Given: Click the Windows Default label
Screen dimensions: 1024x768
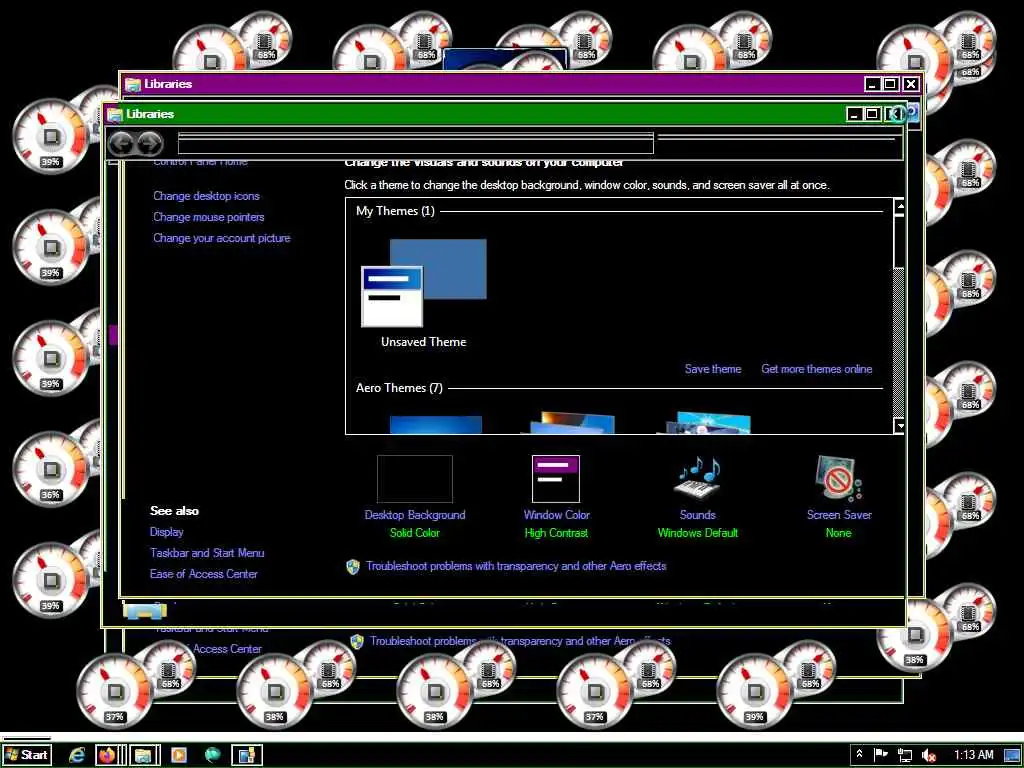Looking at the screenshot, I should point(697,533).
